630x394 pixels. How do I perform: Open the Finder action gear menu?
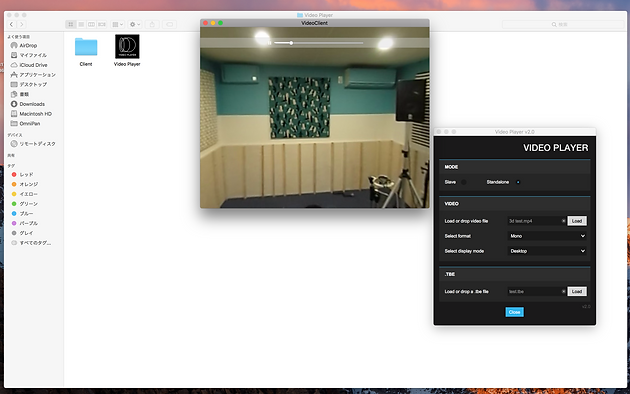[x=135, y=24]
